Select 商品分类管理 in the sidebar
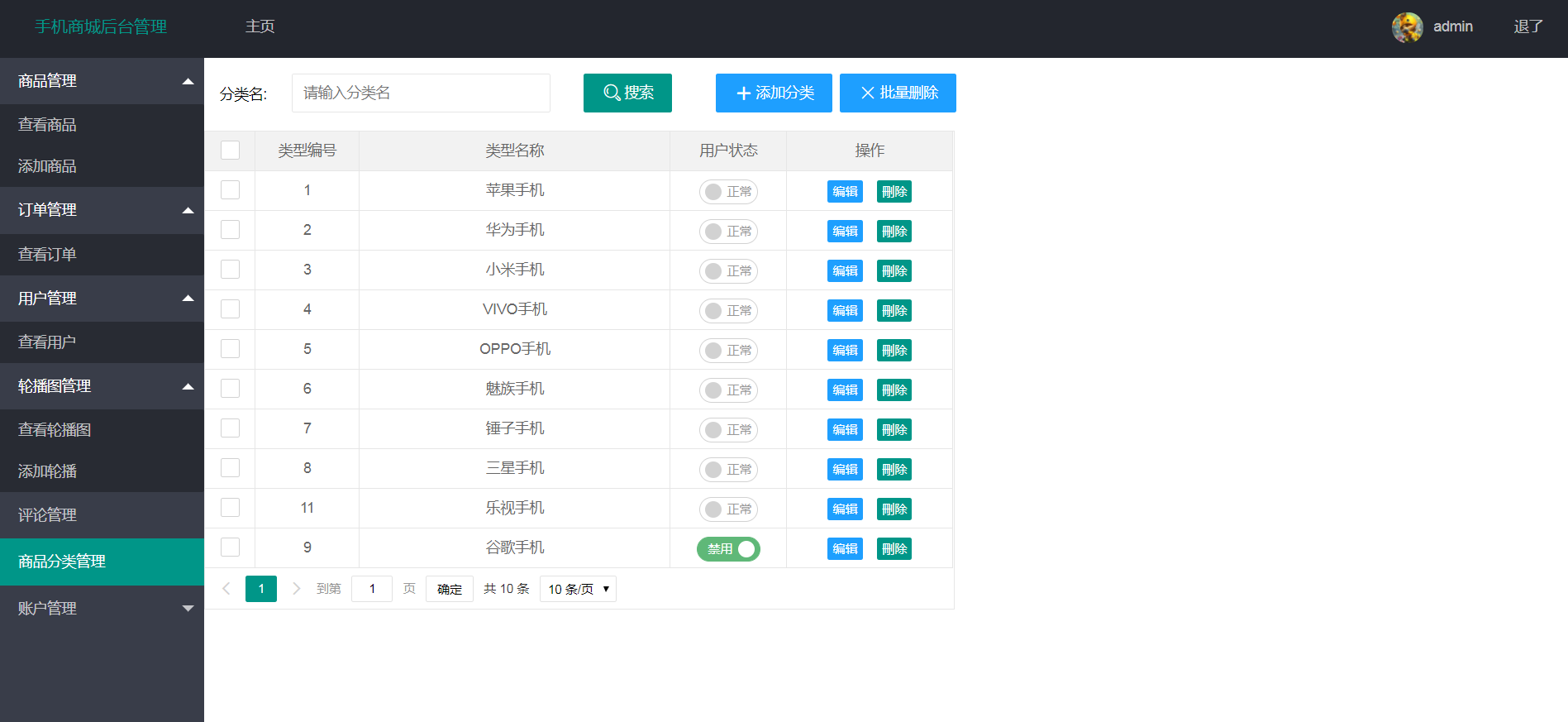The image size is (1568, 722). coord(102,562)
